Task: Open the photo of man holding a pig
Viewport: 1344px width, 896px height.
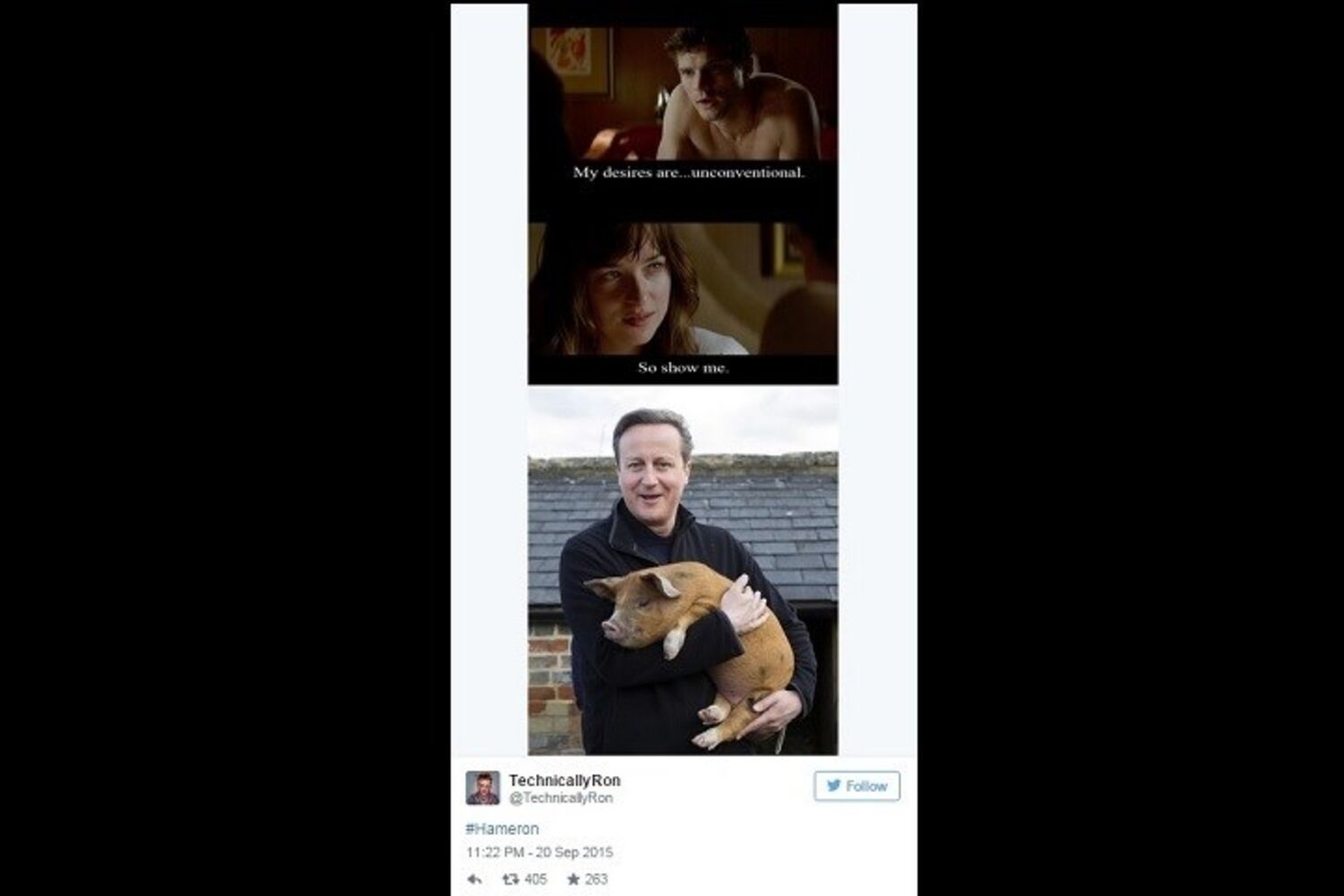Action: pos(683,571)
